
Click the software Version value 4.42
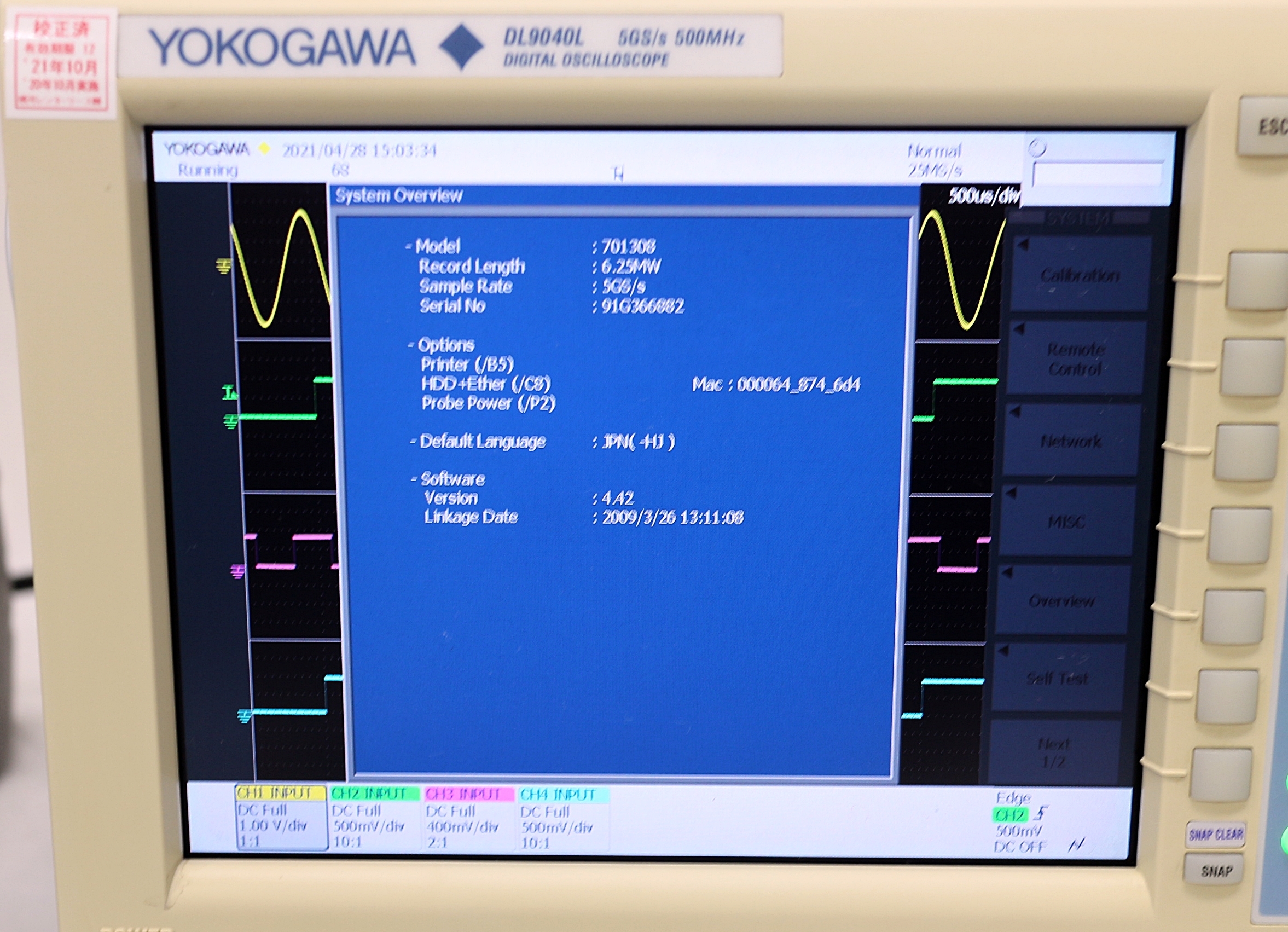617,499
